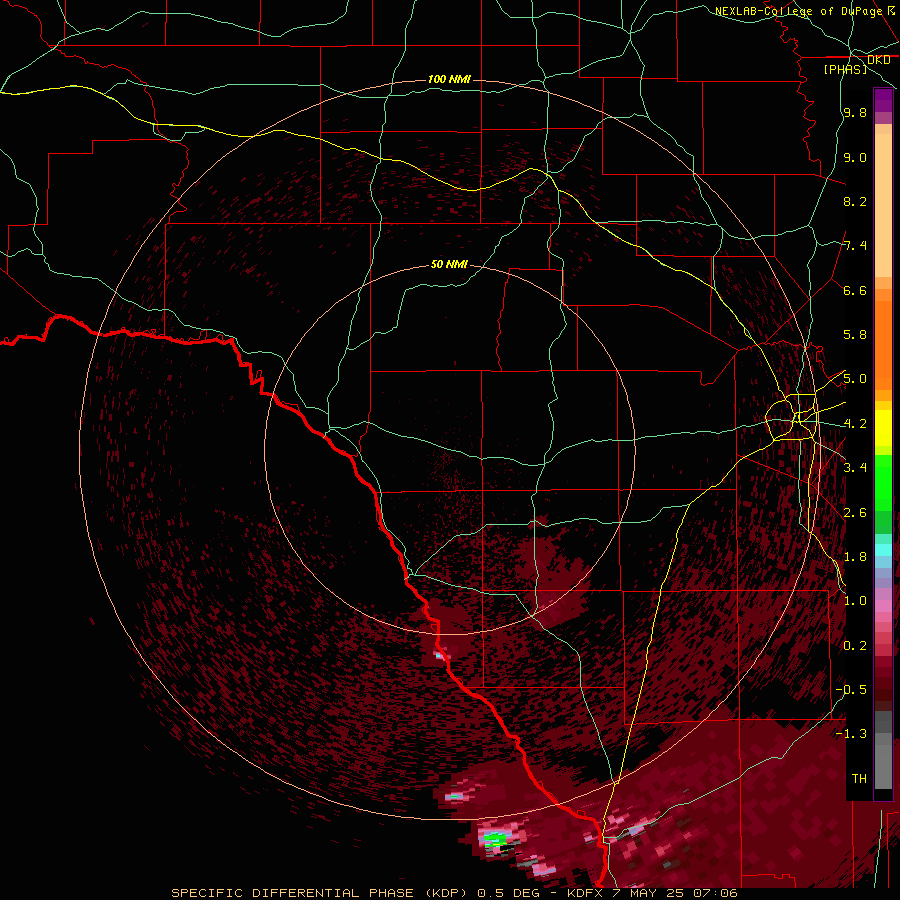This screenshot has height=900, width=900.
Task: Click the 1.0 value on the scale
Action: 855,601
